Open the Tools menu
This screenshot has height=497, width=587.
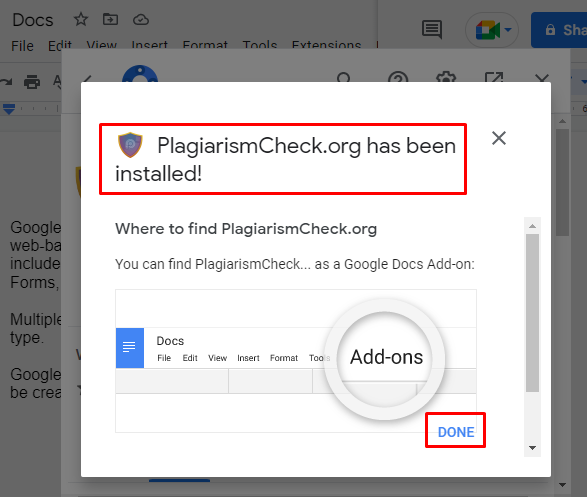pos(259,45)
